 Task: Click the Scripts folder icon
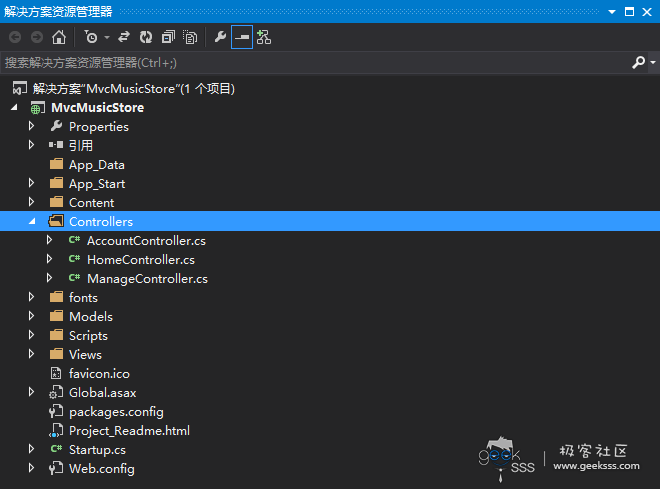56,335
